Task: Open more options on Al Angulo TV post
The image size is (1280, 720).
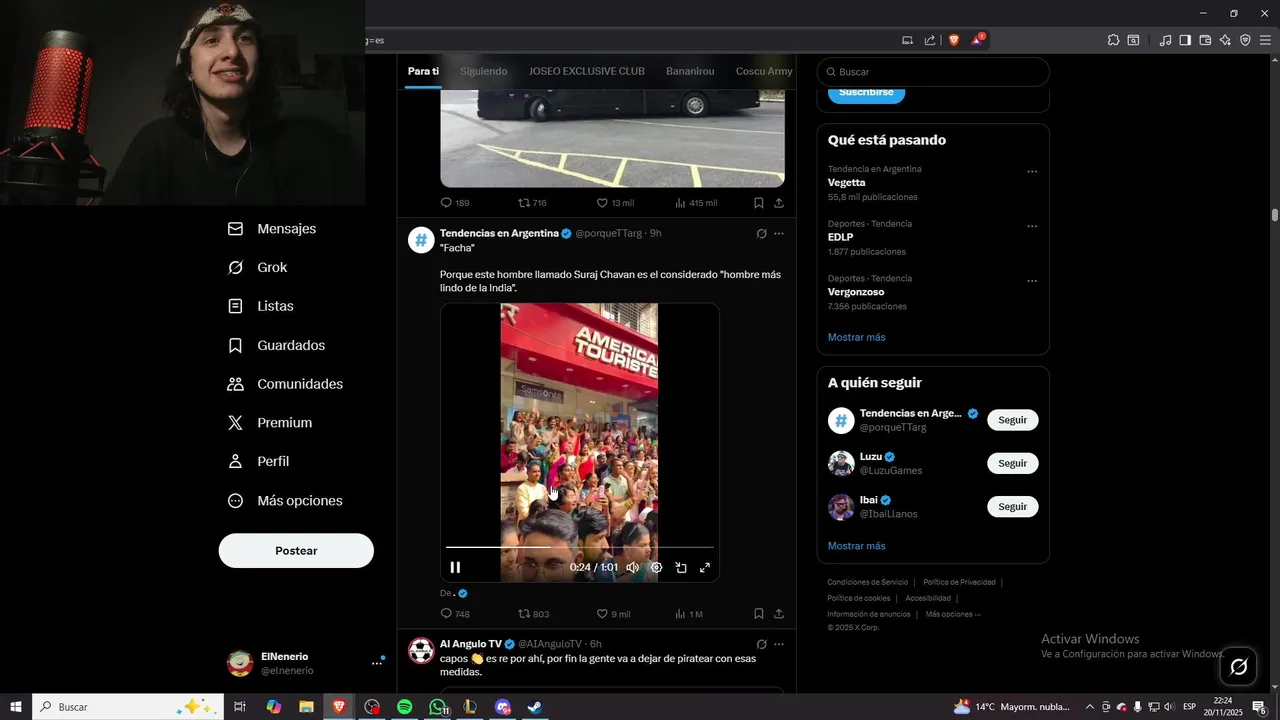Action: click(x=779, y=645)
